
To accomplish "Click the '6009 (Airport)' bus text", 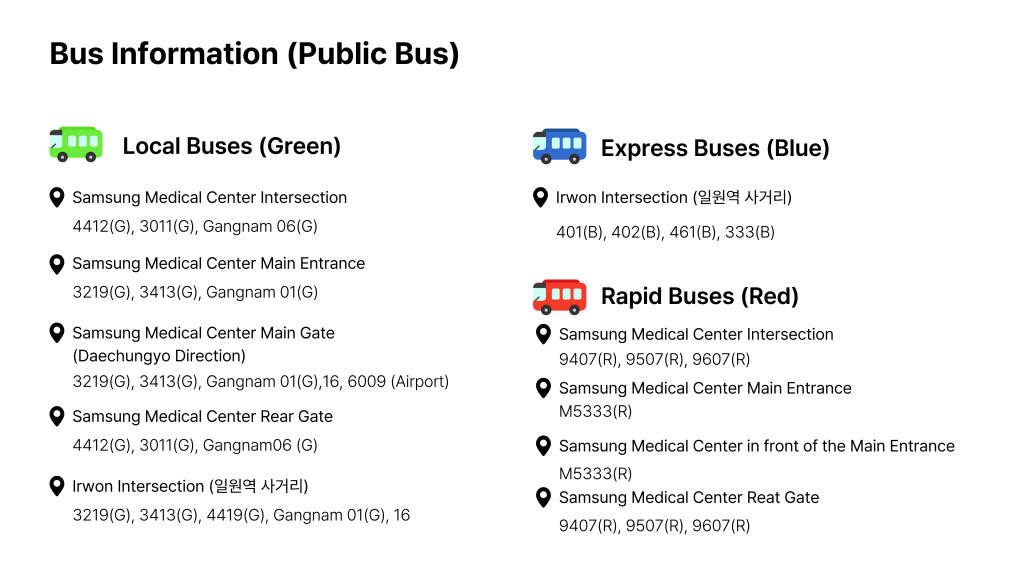I will pyautogui.click(x=398, y=381).
